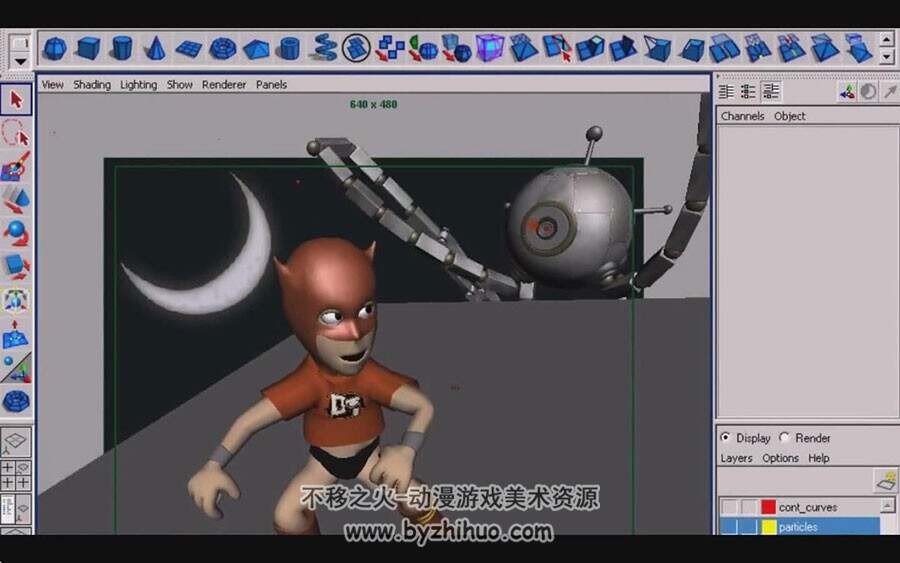Select the Render radio button

(784, 437)
